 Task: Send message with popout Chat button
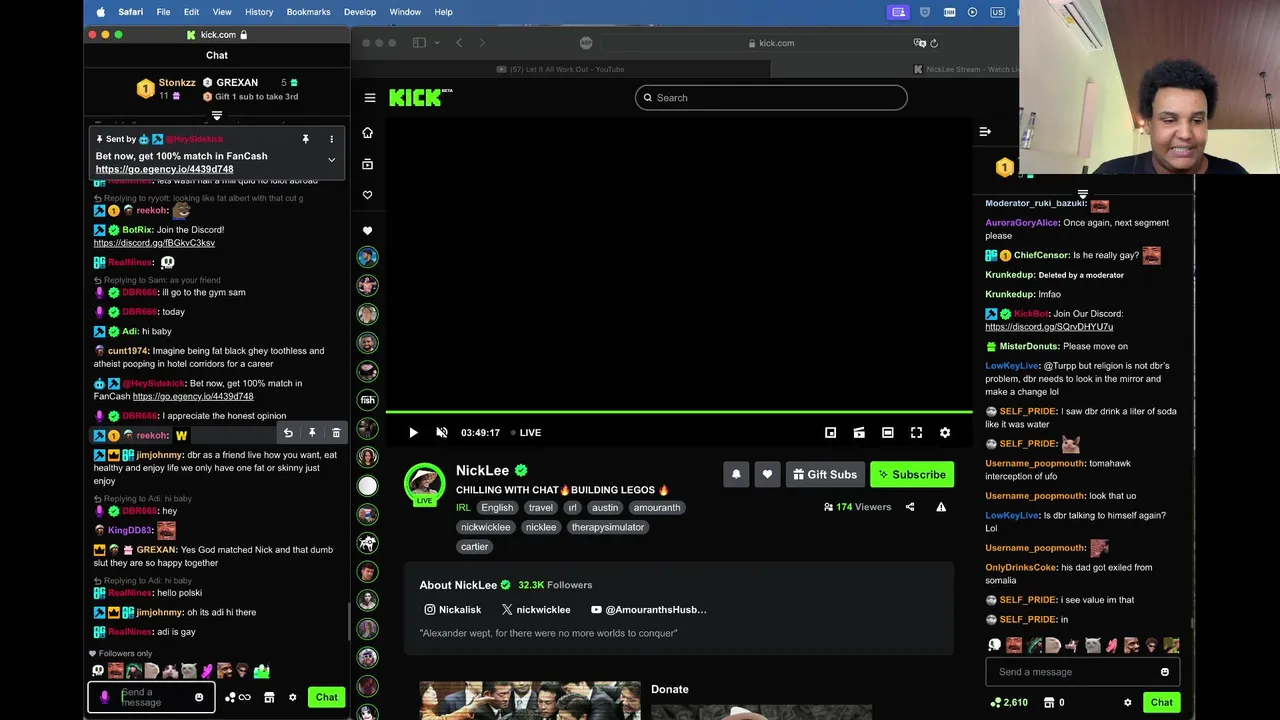click(x=327, y=697)
